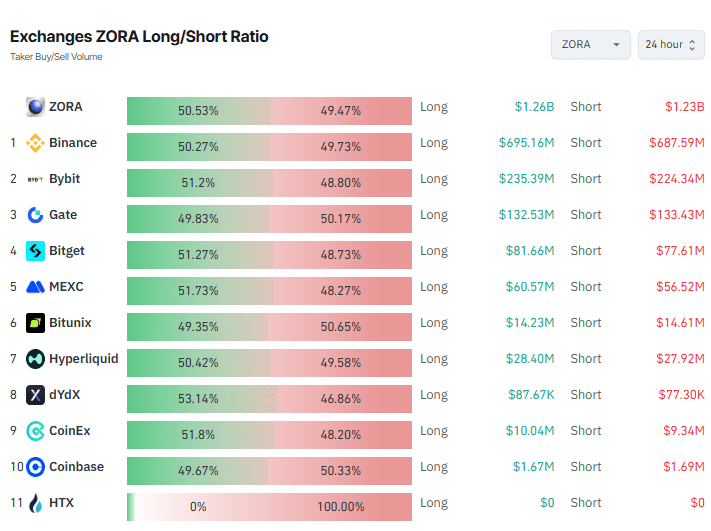Click the Bitget exchange logo
The image size is (711, 531).
click(35, 251)
